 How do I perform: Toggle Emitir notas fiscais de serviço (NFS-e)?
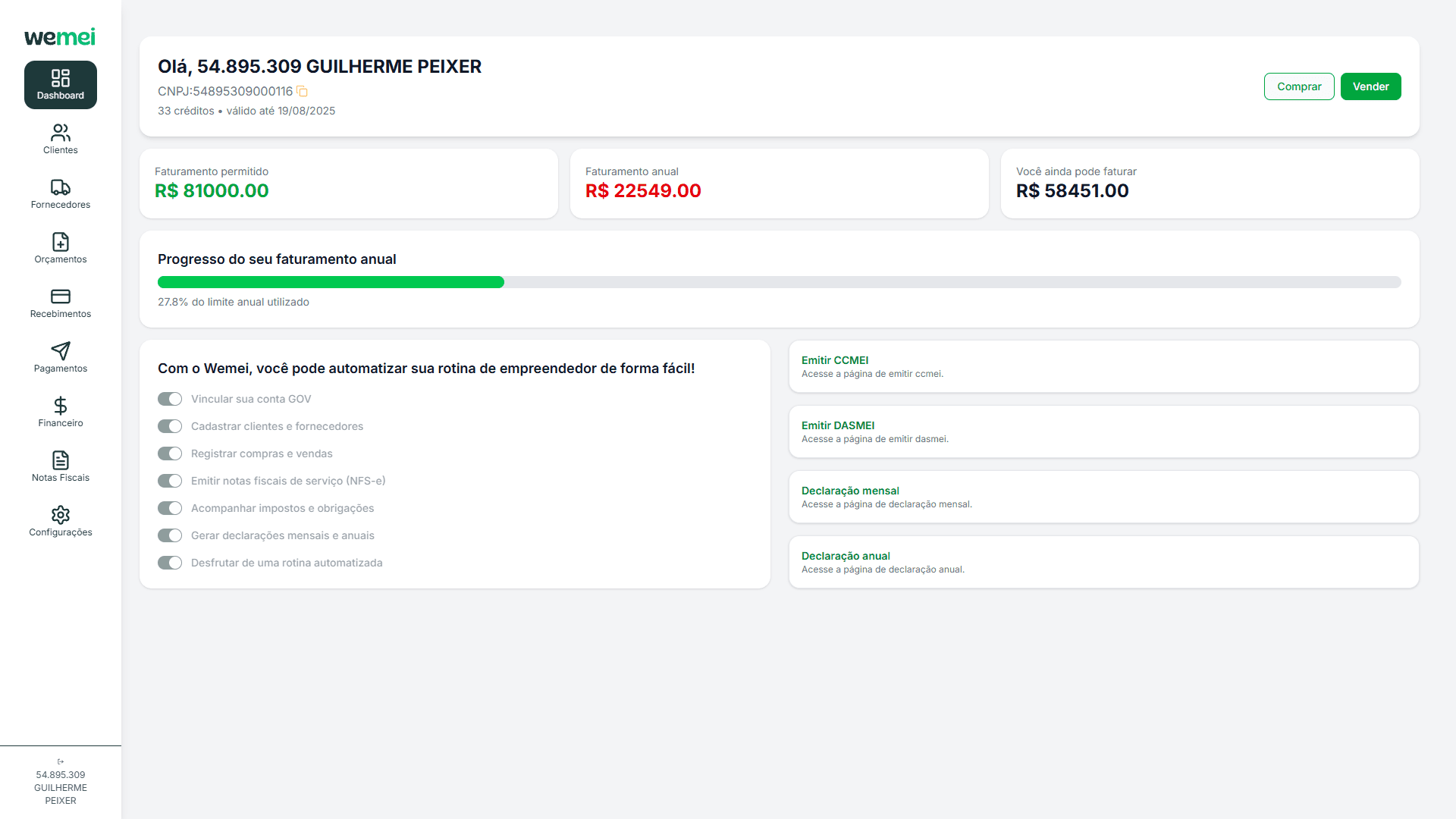tap(170, 480)
